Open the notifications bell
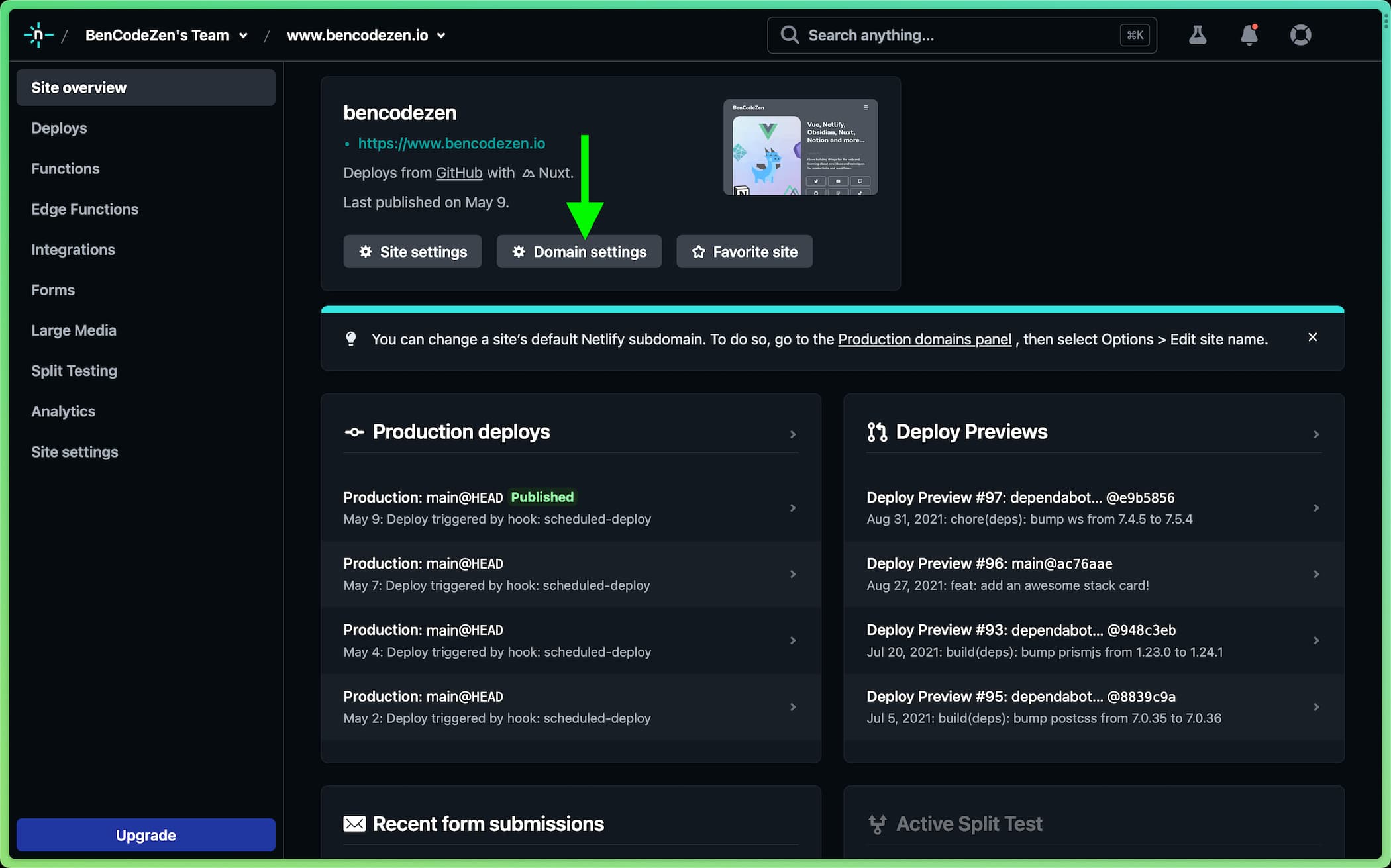Viewport: 1391px width, 868px height. click(1249, 35)
